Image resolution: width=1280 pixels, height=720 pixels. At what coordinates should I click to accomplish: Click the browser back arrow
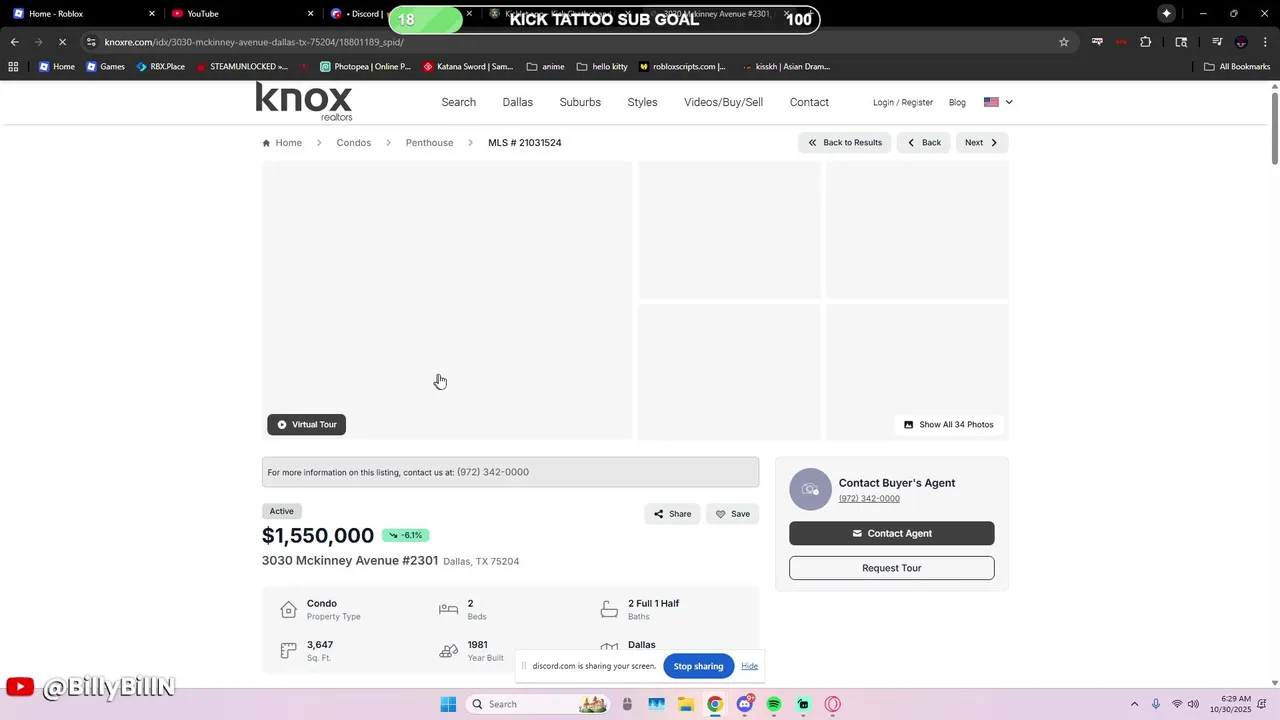point(14,42)
